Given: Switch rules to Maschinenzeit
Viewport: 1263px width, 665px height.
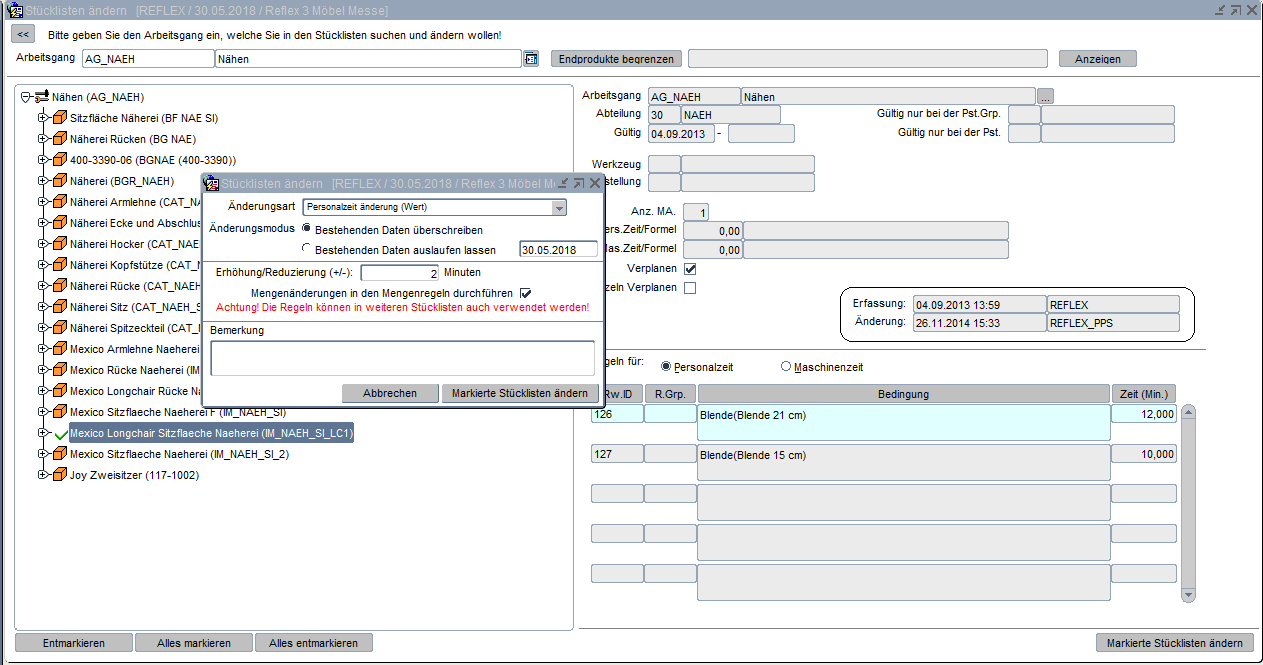Looking at the screenshot, I should (x=786, y=367).
